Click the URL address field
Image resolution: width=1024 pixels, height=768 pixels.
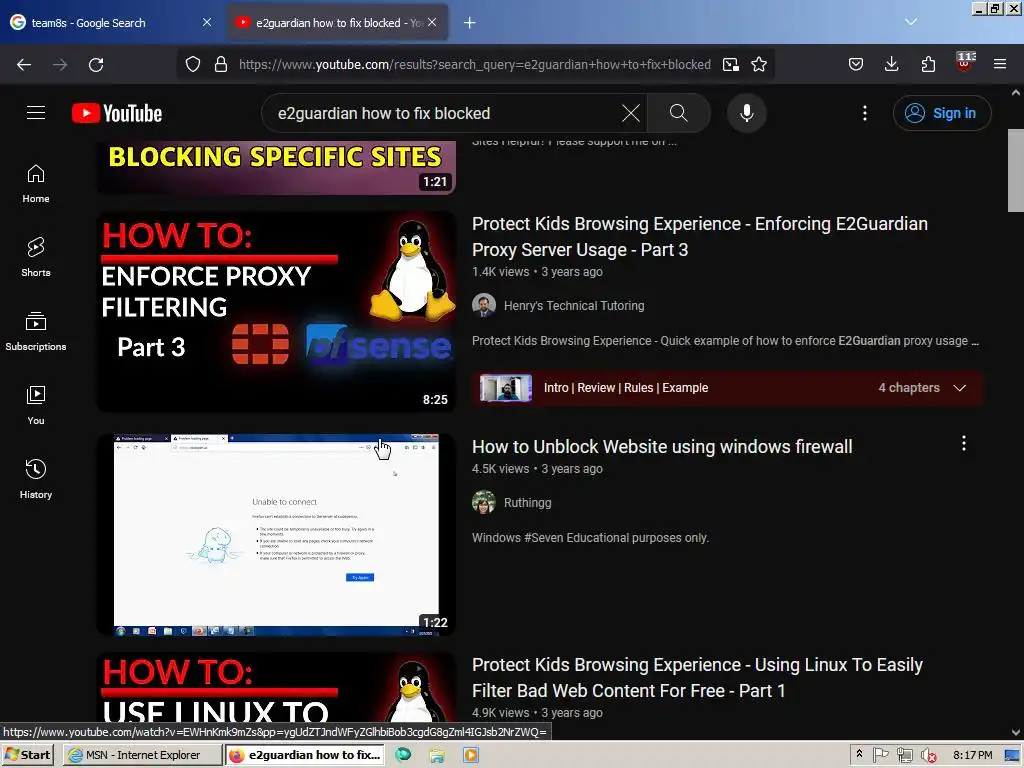475,64
